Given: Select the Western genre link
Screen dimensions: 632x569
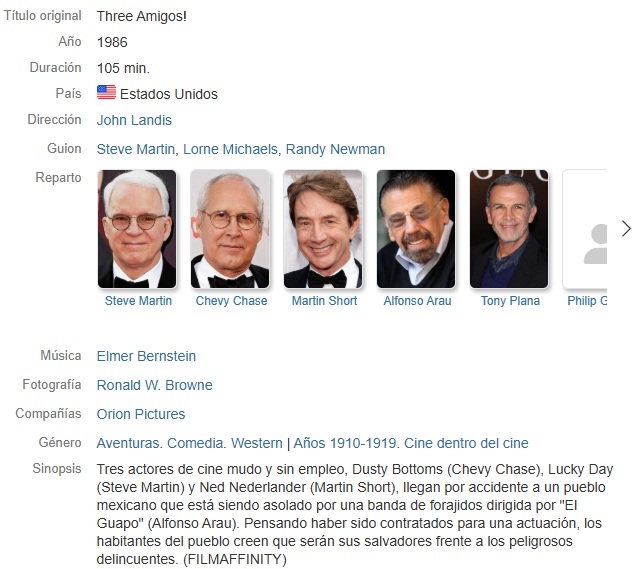Looking at the screenshot, I should tap(257, 443).
